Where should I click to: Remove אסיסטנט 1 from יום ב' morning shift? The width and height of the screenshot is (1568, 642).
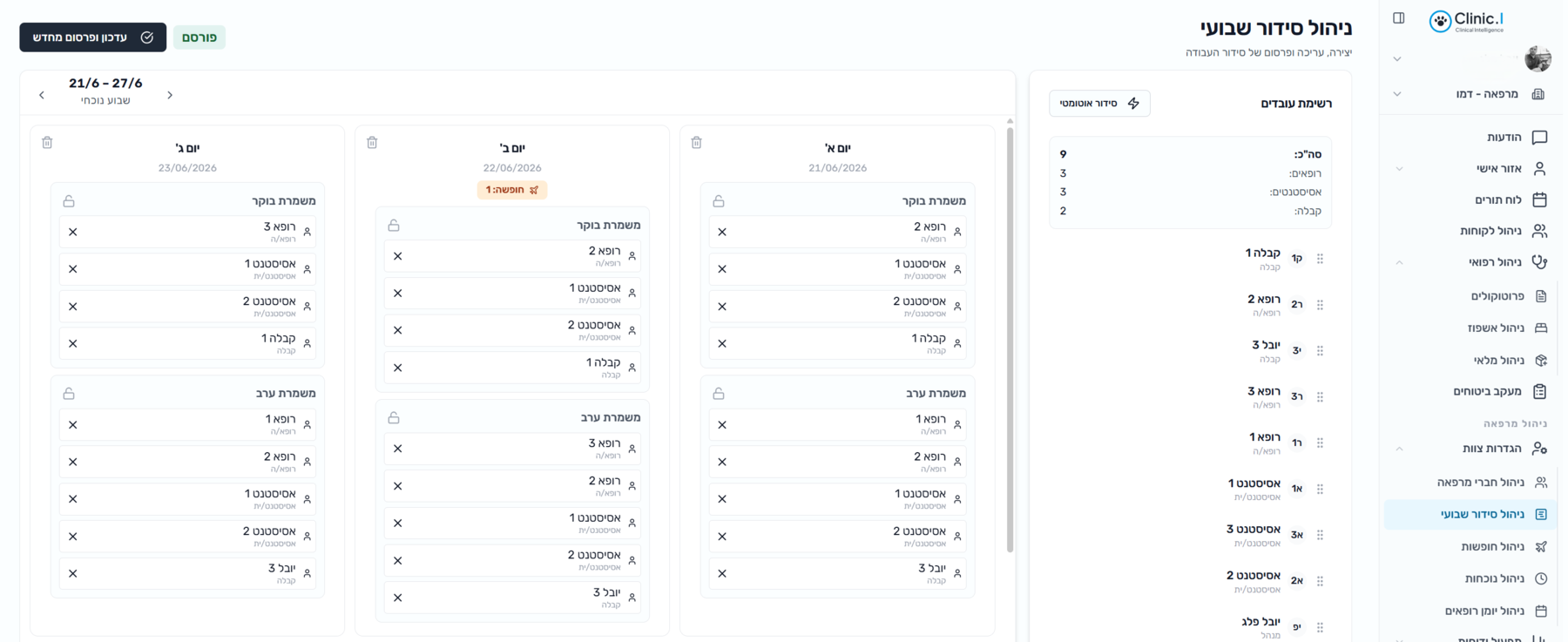click(x=398, y=293)
